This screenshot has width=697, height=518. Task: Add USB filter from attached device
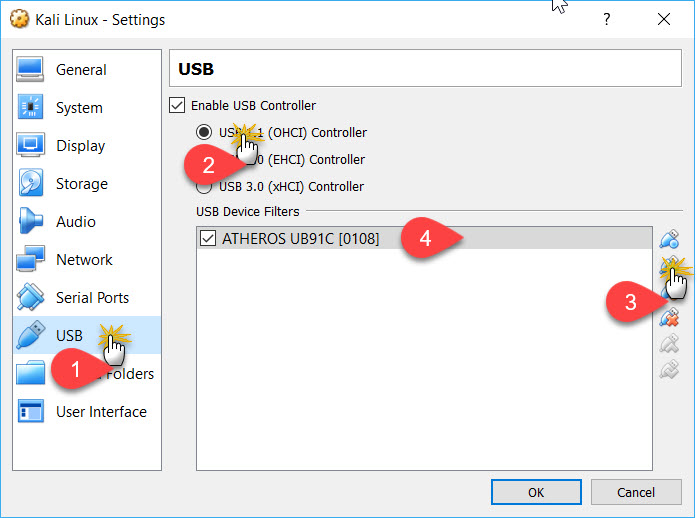(669, 266)
